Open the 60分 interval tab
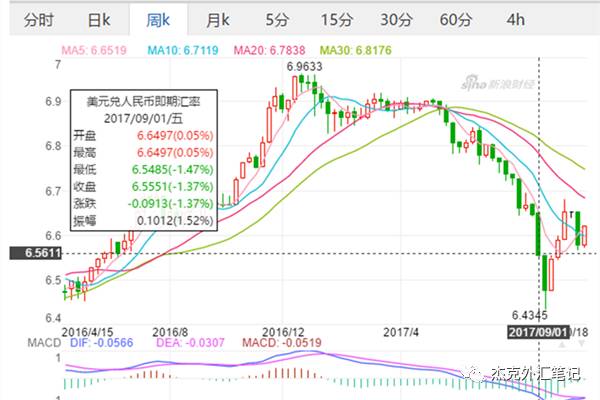This screenshot has height=400, width=600. coord(456,20)
